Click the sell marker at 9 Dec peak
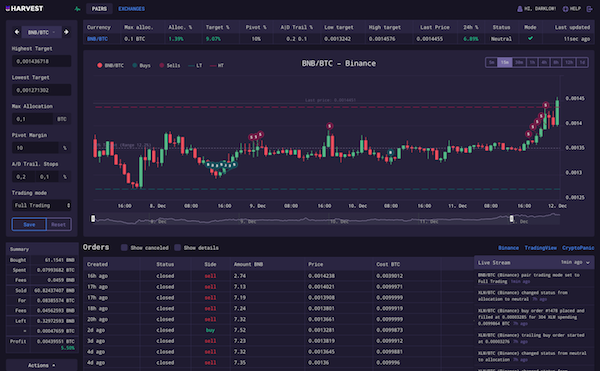 [x=329, y=126]
